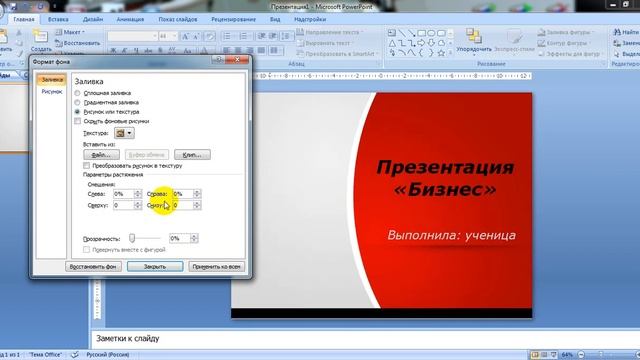The height and width of the screenshot is (360, 640).
Task: Open the Home (Главная) ribbon tab
Action: (24, 19)
